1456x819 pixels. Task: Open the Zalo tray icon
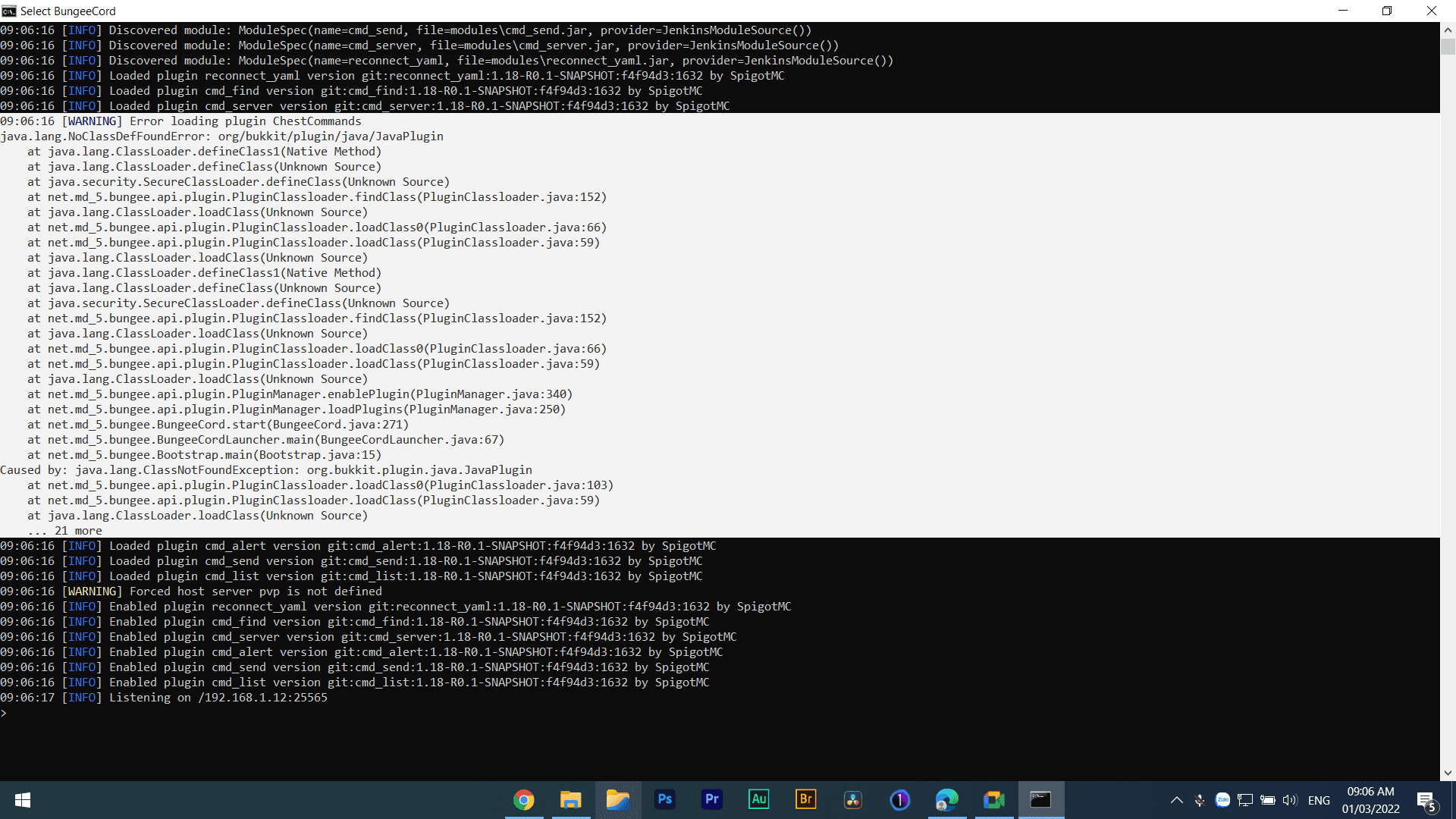click(1222, 800)
